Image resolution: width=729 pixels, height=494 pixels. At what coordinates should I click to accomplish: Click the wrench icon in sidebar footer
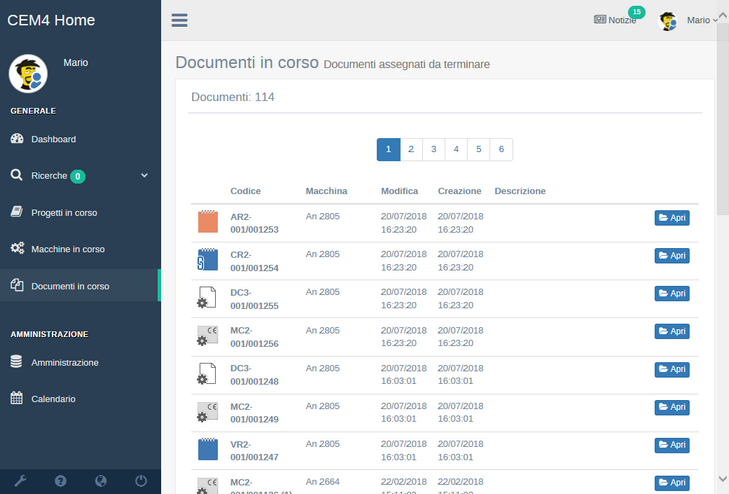[20, 481]
